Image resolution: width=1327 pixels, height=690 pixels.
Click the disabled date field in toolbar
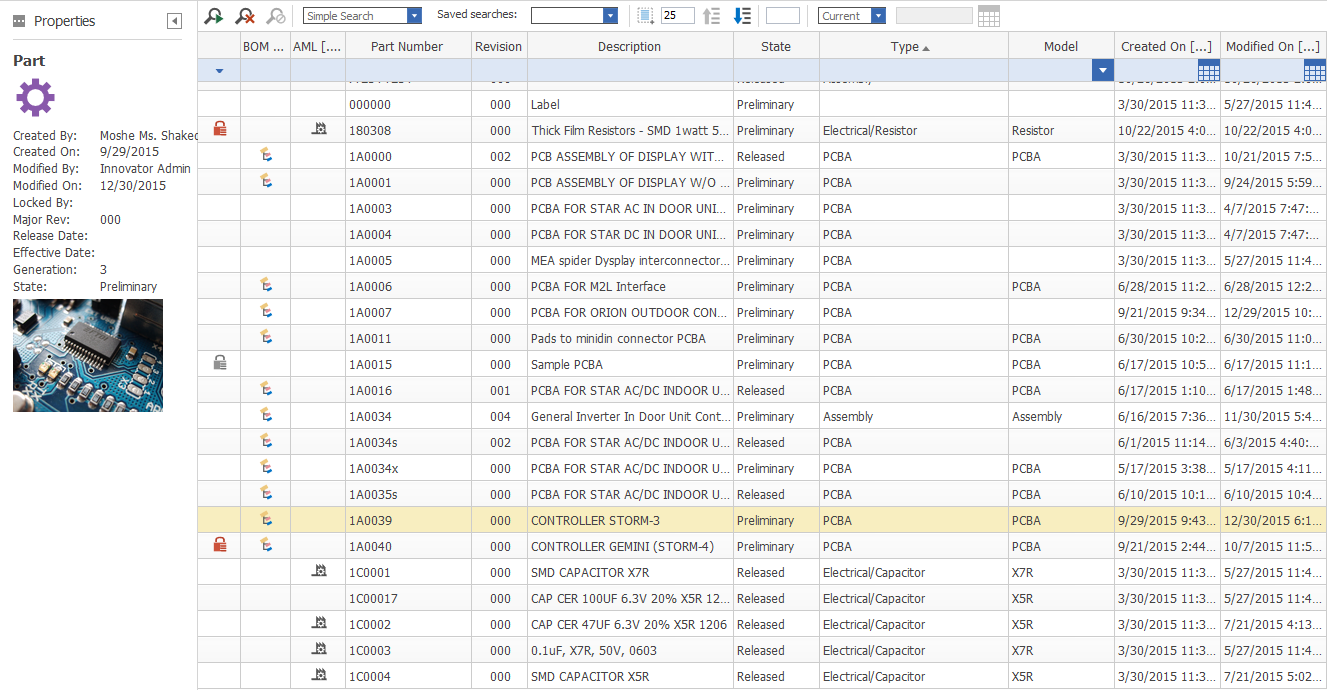click(934, 16)
